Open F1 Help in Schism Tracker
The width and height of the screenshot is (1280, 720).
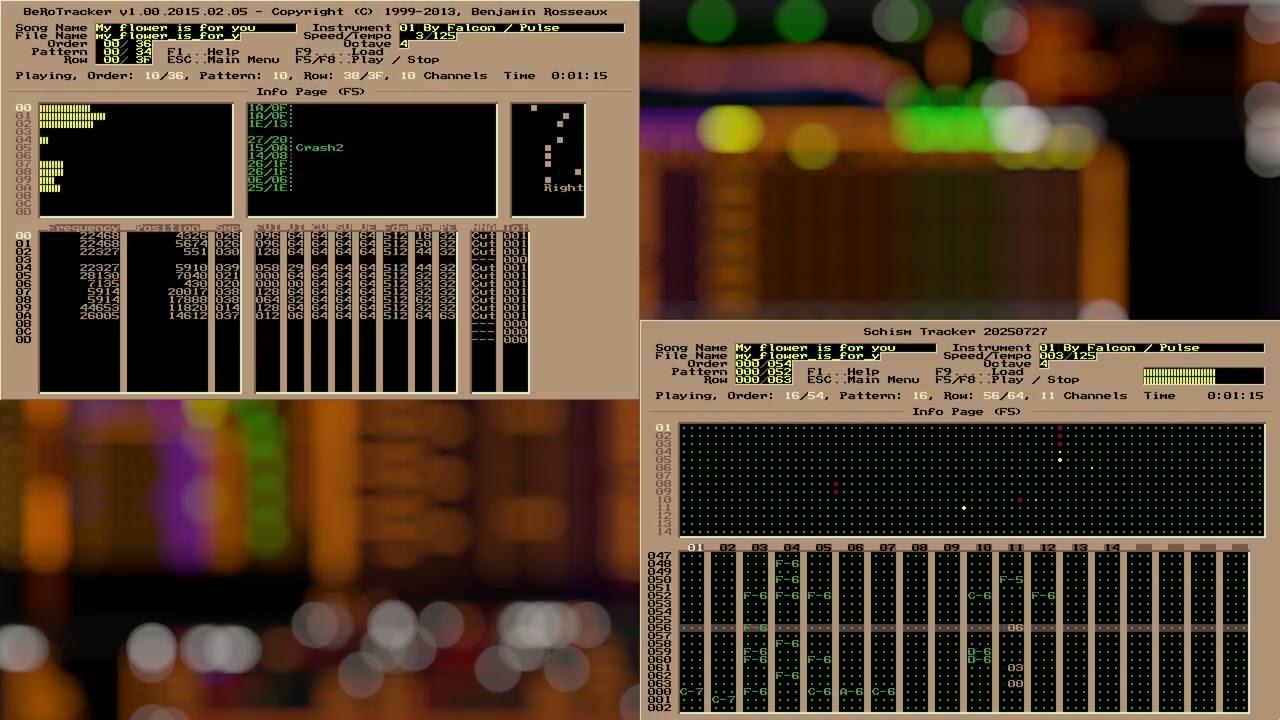click(843, 372)
